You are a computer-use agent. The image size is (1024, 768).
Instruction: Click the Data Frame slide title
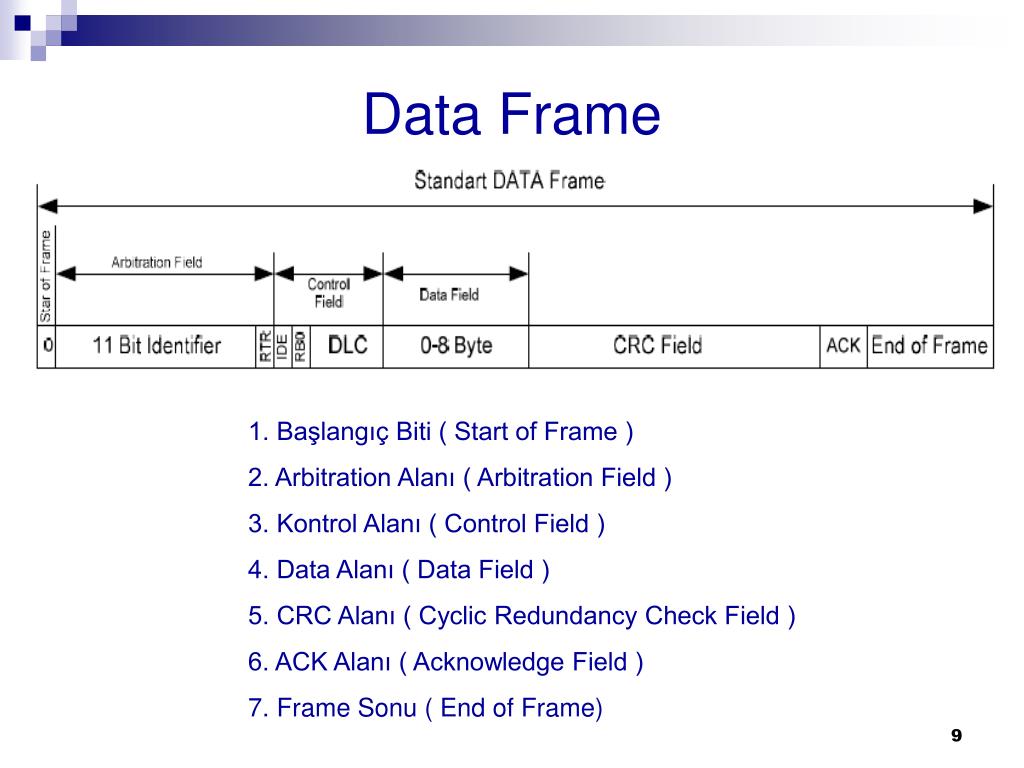pyautogui.click(x=512, y=114)
